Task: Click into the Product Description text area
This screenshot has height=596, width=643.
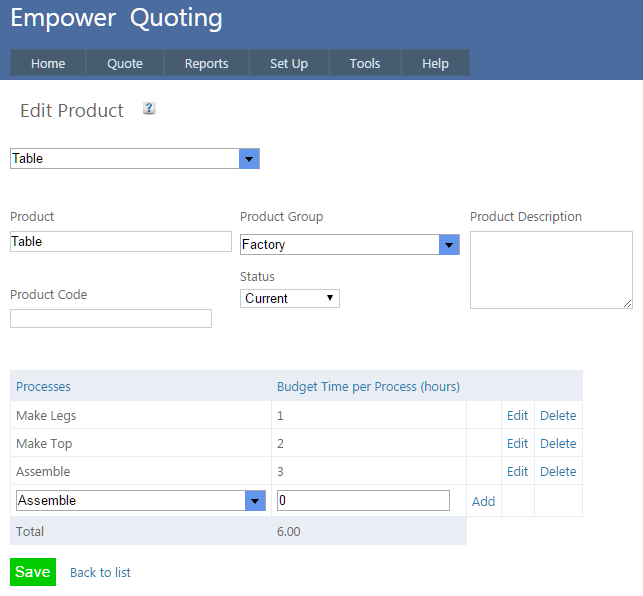Action: tap(551, 270)
